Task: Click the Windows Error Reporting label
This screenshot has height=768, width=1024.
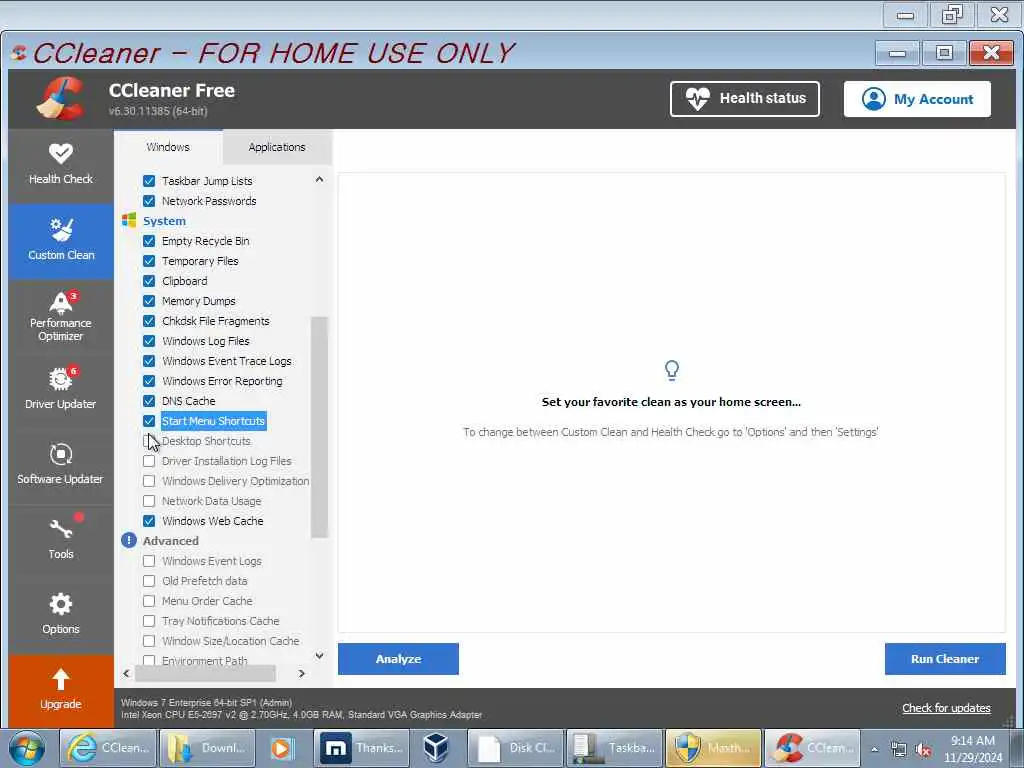Action: click(x=222, y=381)
